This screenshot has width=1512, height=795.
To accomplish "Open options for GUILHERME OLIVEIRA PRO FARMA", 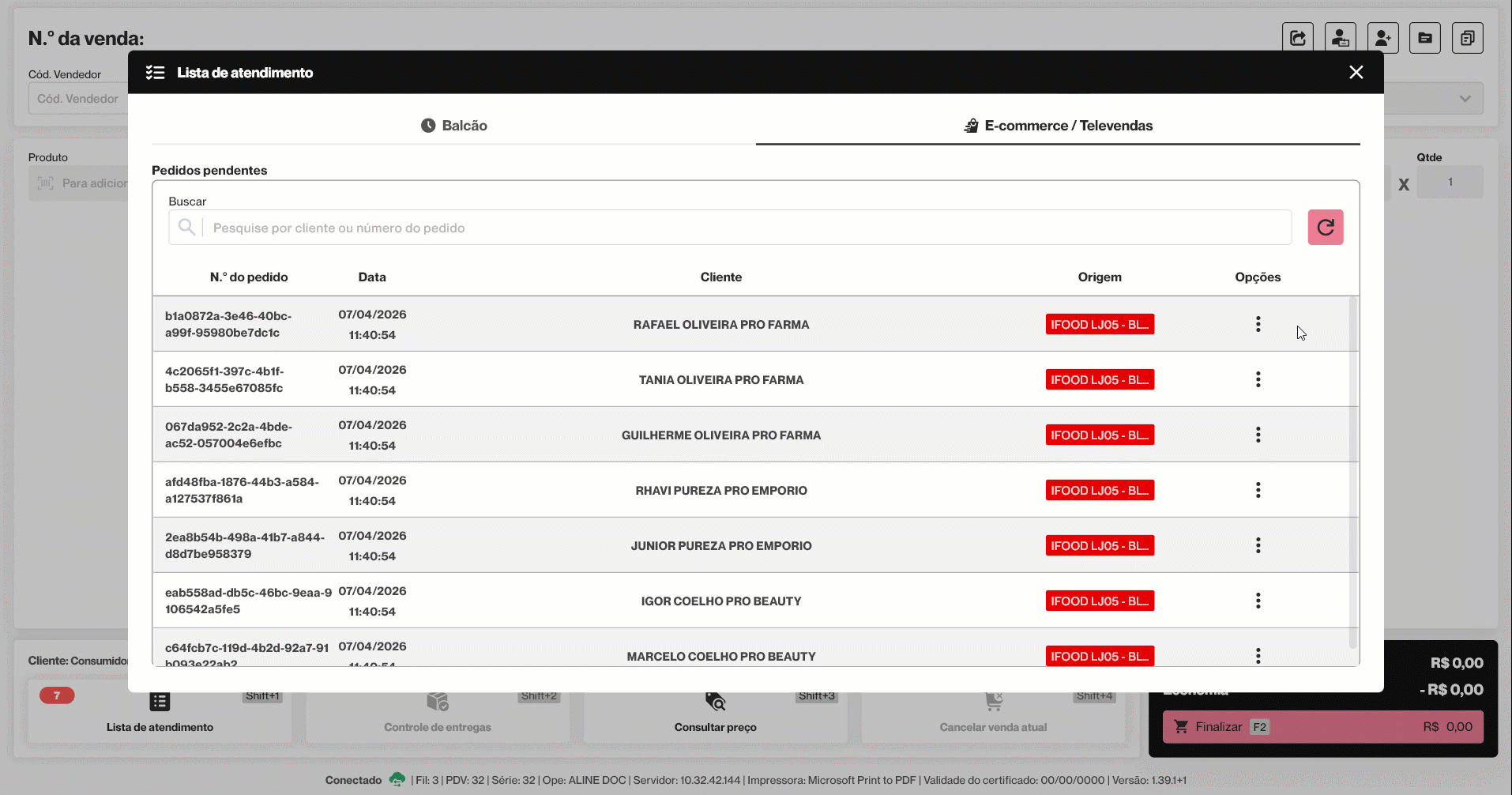I will pos(1258,435).
